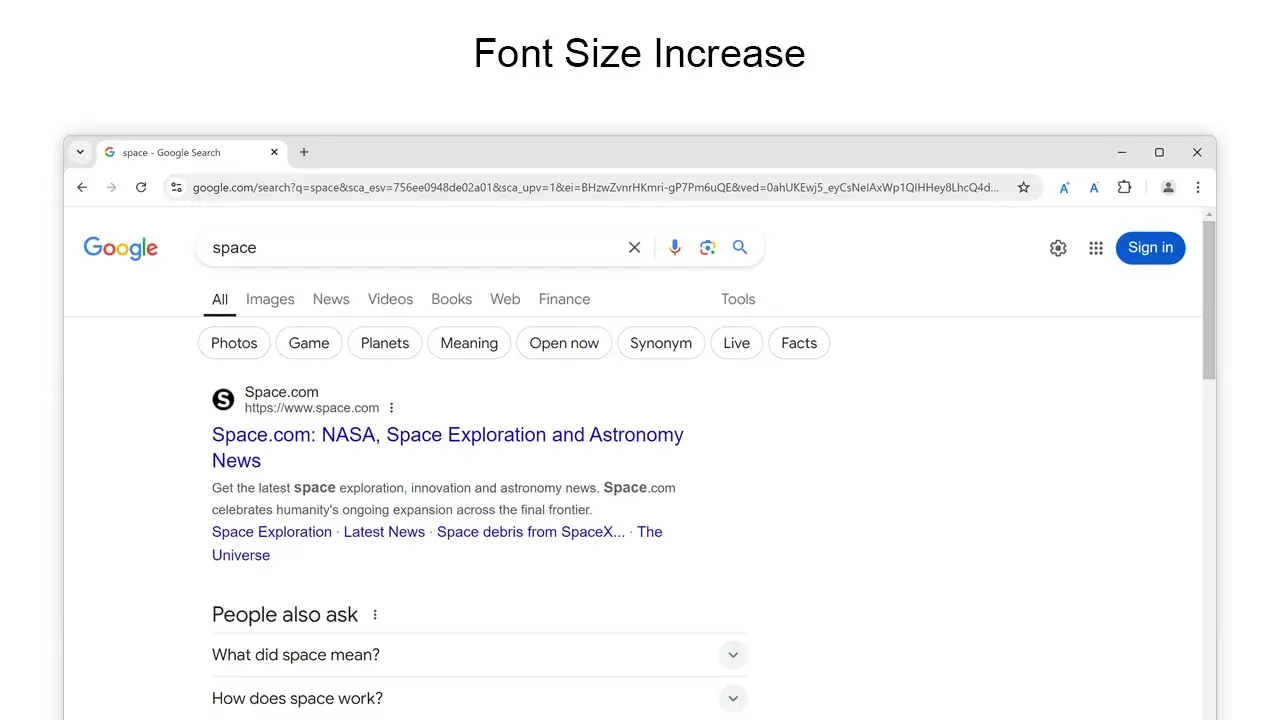
Task: Select the All search tab
Action: (x=220, y=299)
